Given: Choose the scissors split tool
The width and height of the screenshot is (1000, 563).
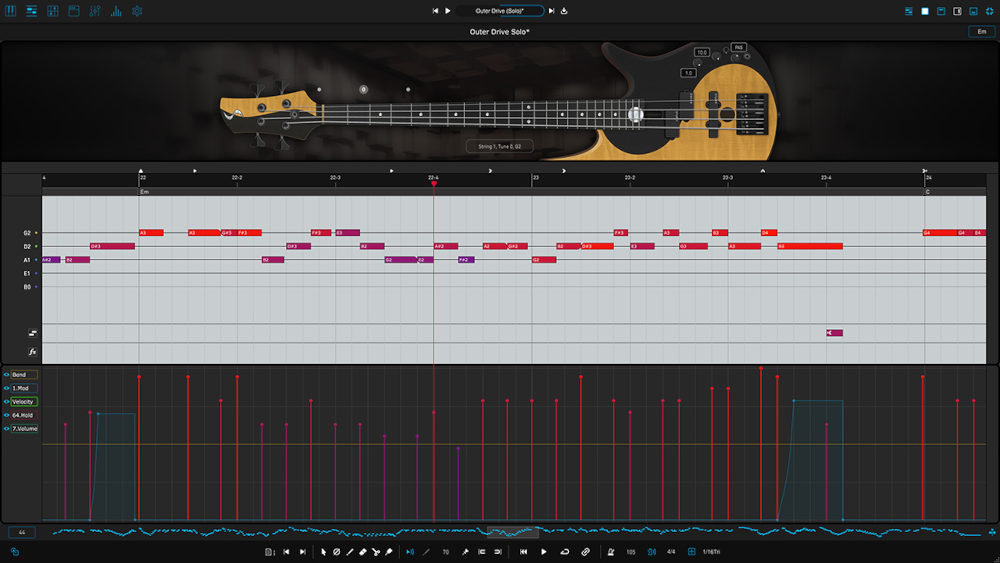Looking at the screenshot, I should [x=375, y=552].
